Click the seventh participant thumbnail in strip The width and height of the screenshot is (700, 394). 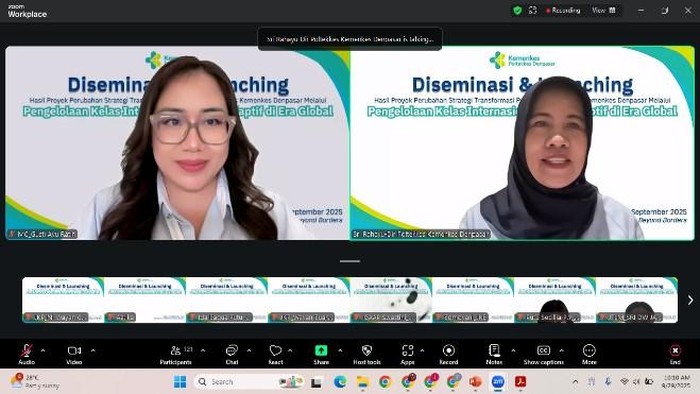point(555,300)
